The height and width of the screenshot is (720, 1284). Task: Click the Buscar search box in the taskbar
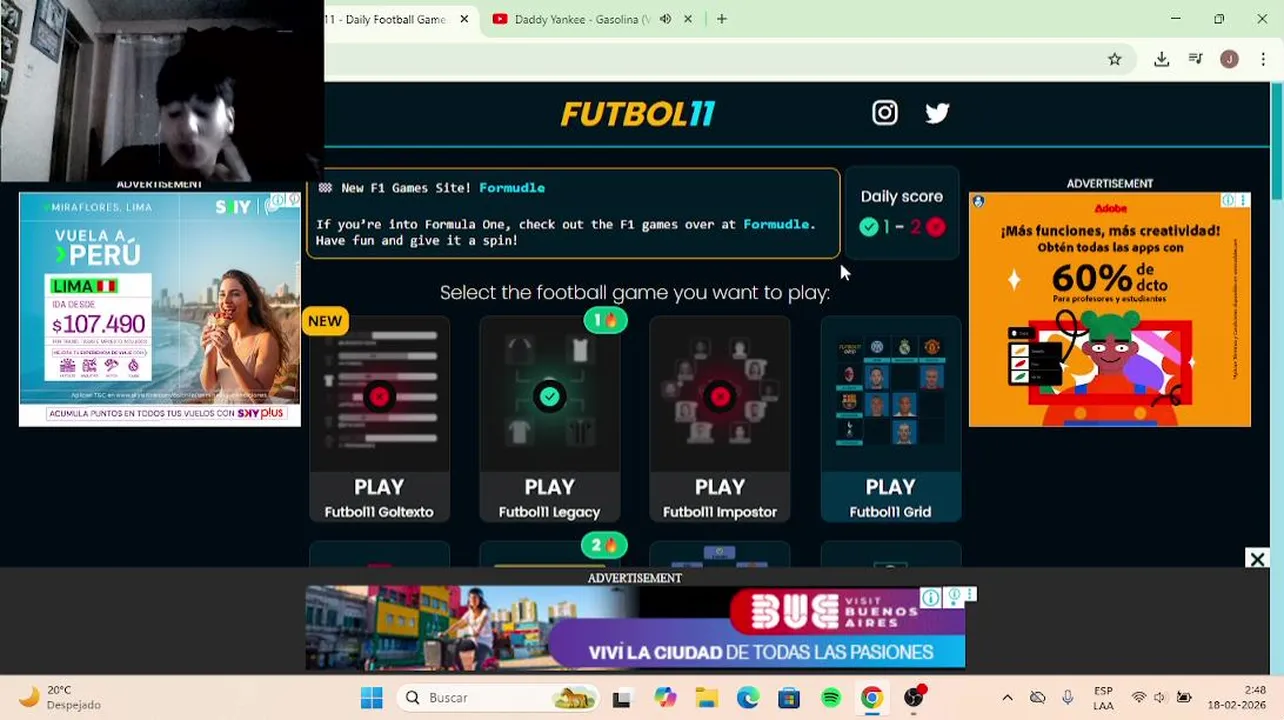pos(498,698)
